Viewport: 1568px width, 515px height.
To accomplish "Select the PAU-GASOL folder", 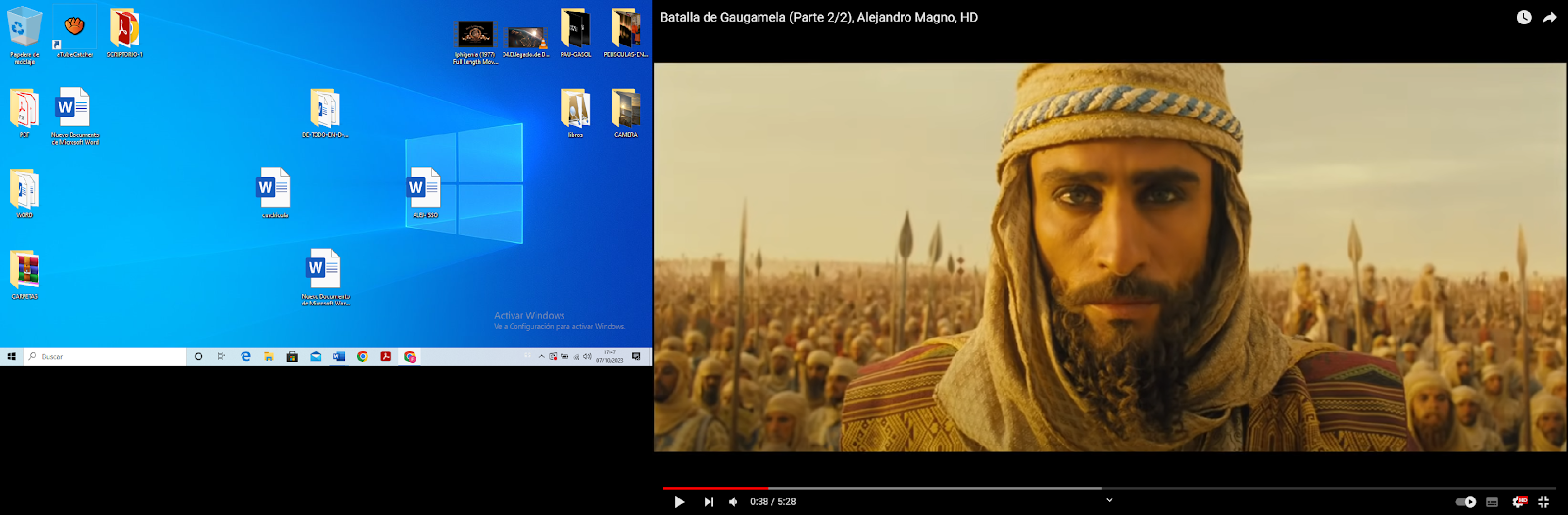I will click(x=575, y=32).
